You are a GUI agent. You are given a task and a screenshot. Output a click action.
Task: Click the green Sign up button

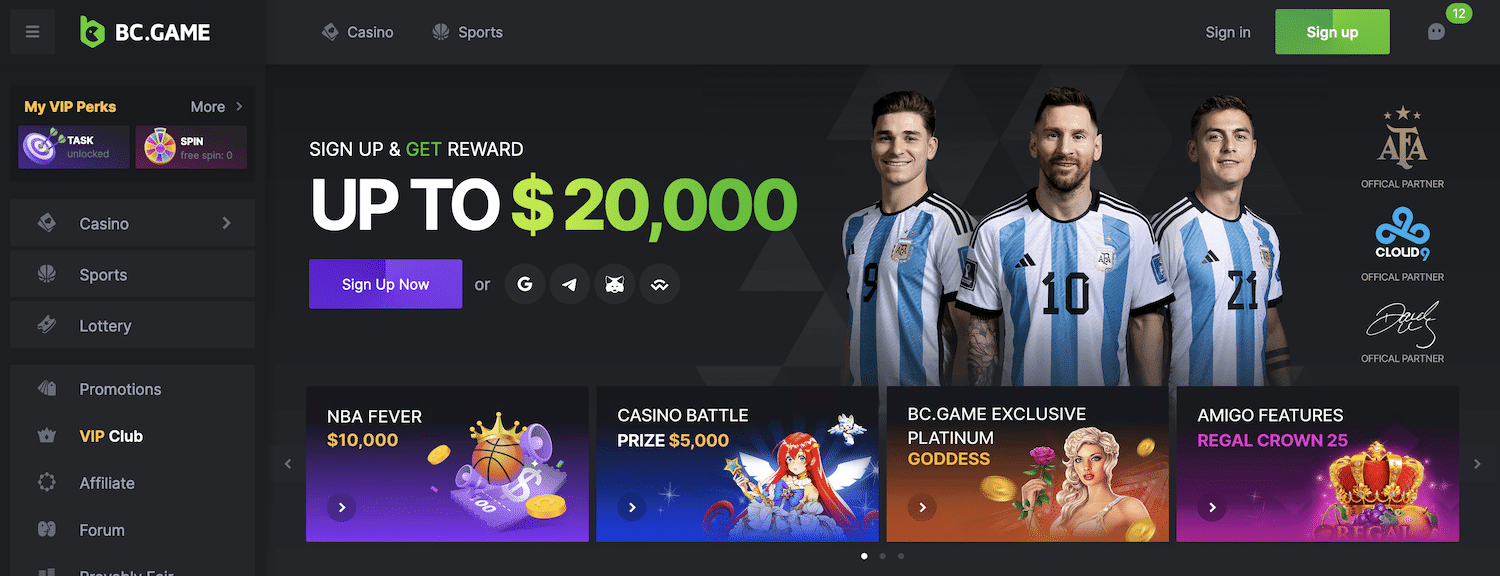click(1332, 32)
